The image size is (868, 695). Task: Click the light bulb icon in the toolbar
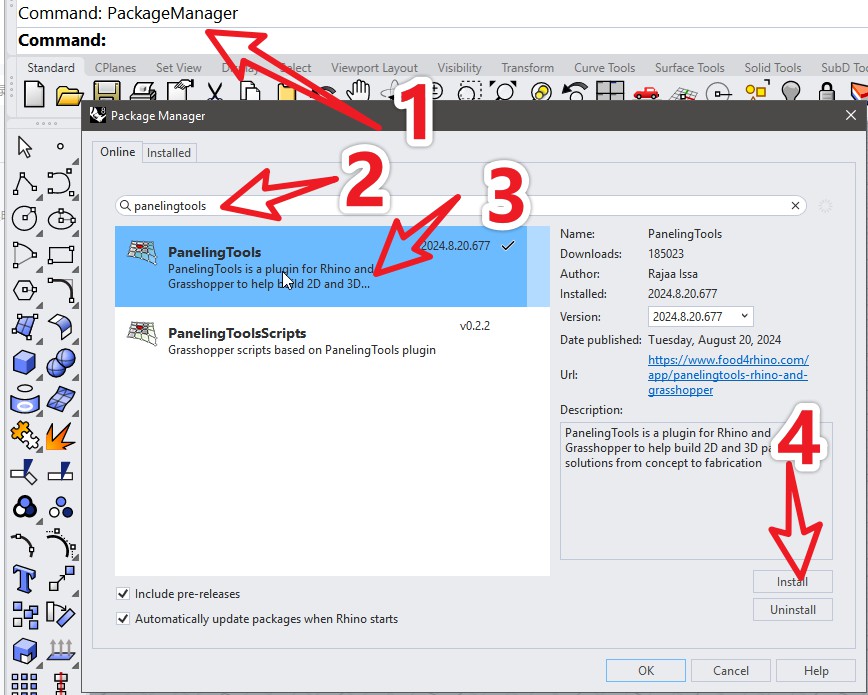(x=790, y=91)
